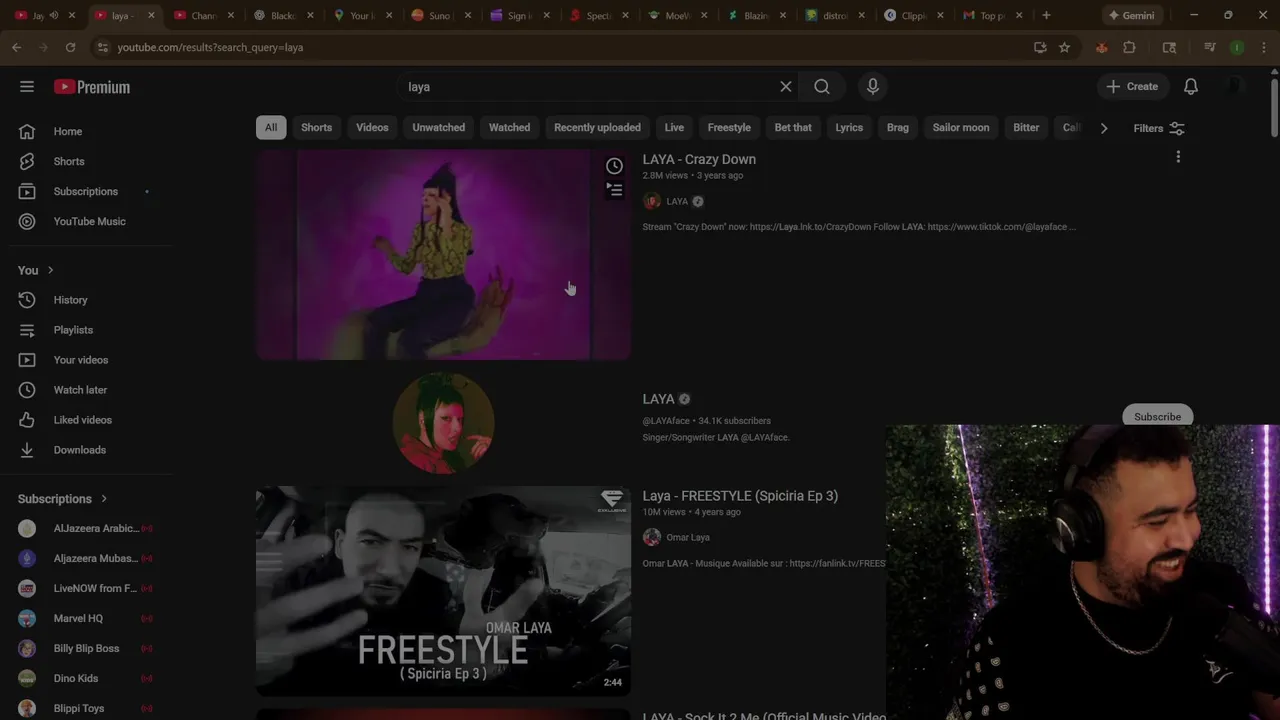Image resolution: width=1280 pixels, height=720 pixels.
Task: Open the LAYA channel under Crazy Down
Action: (x=677, y=201)
